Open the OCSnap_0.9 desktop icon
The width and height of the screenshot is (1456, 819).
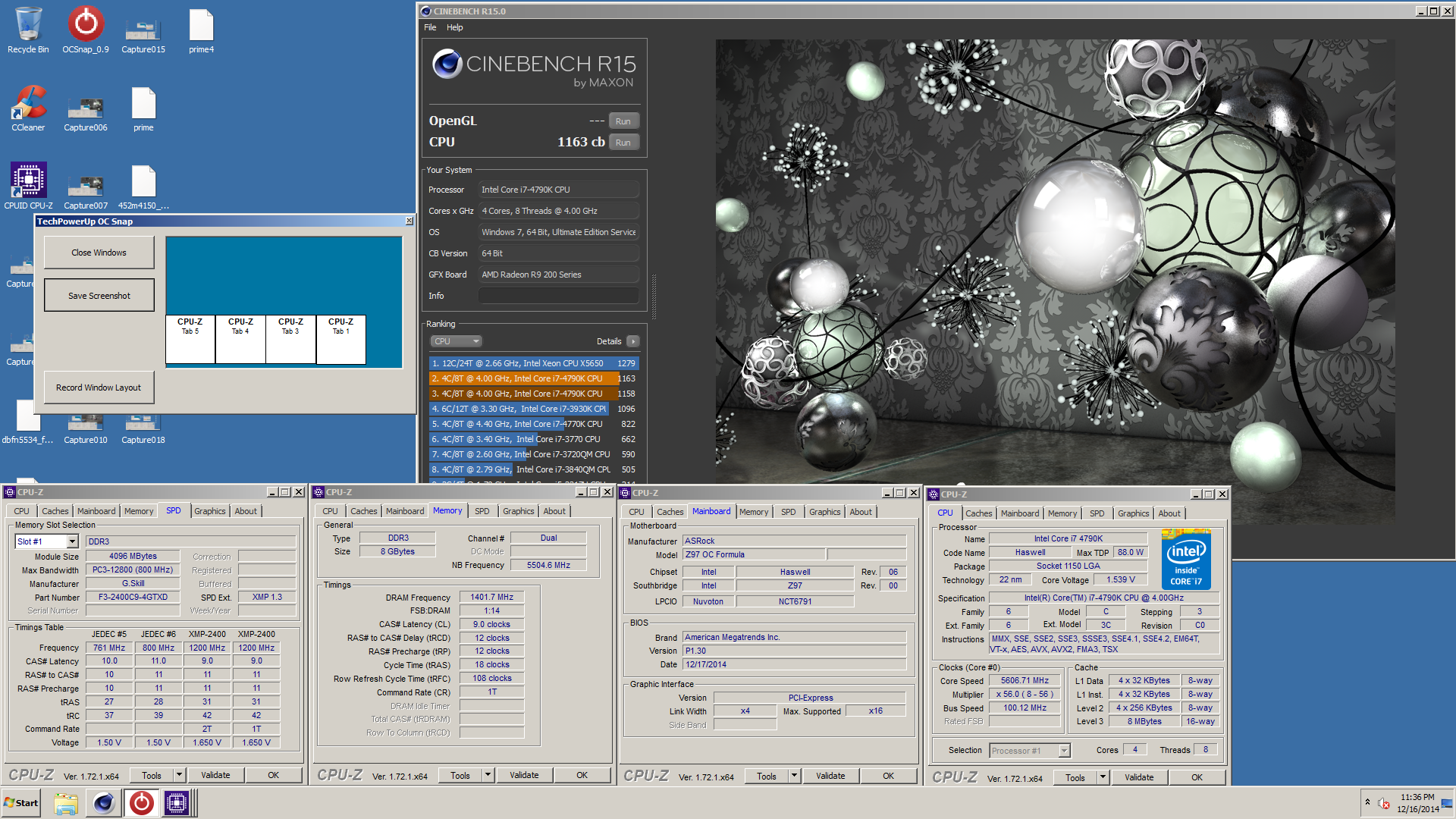86,30
